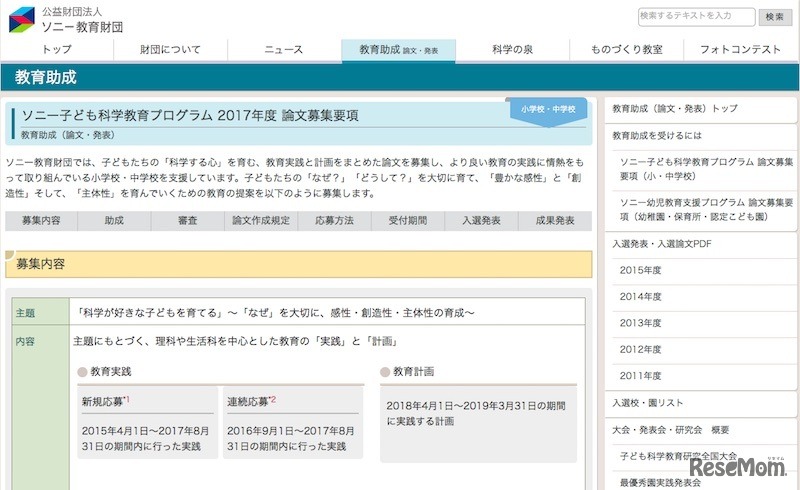Open the 2011年度 sidebar link

640,376
